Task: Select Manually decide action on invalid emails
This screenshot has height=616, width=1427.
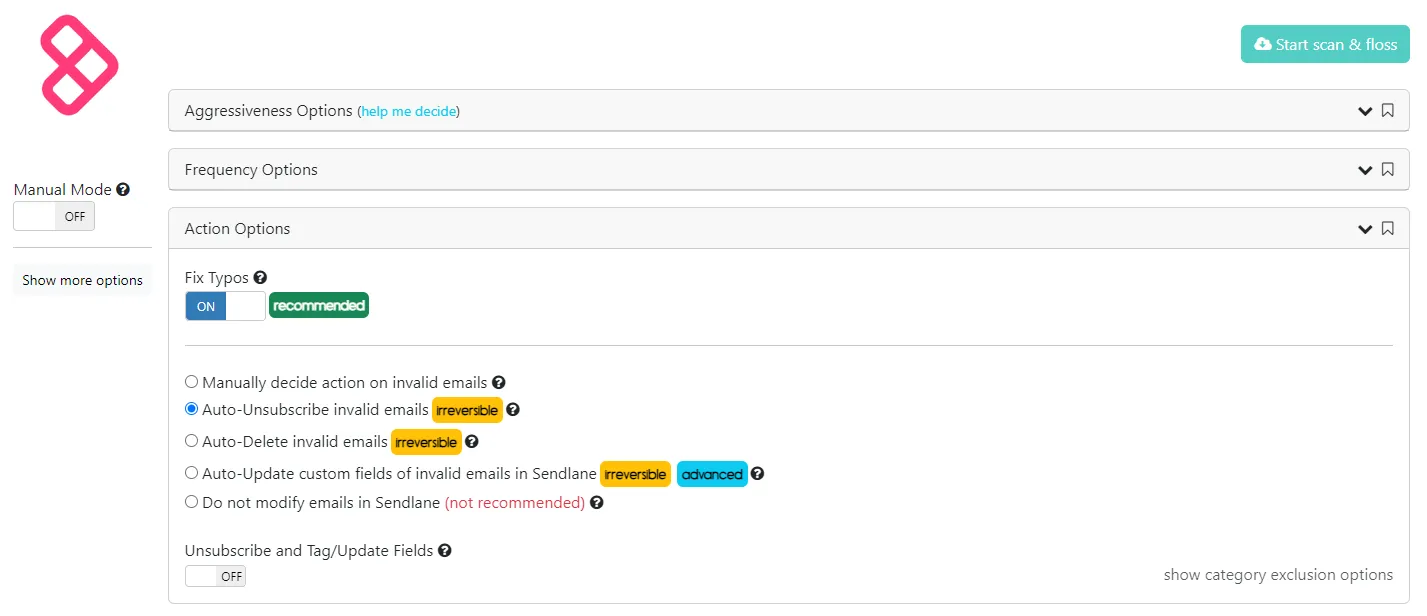Action: click(x=192, y=382)
